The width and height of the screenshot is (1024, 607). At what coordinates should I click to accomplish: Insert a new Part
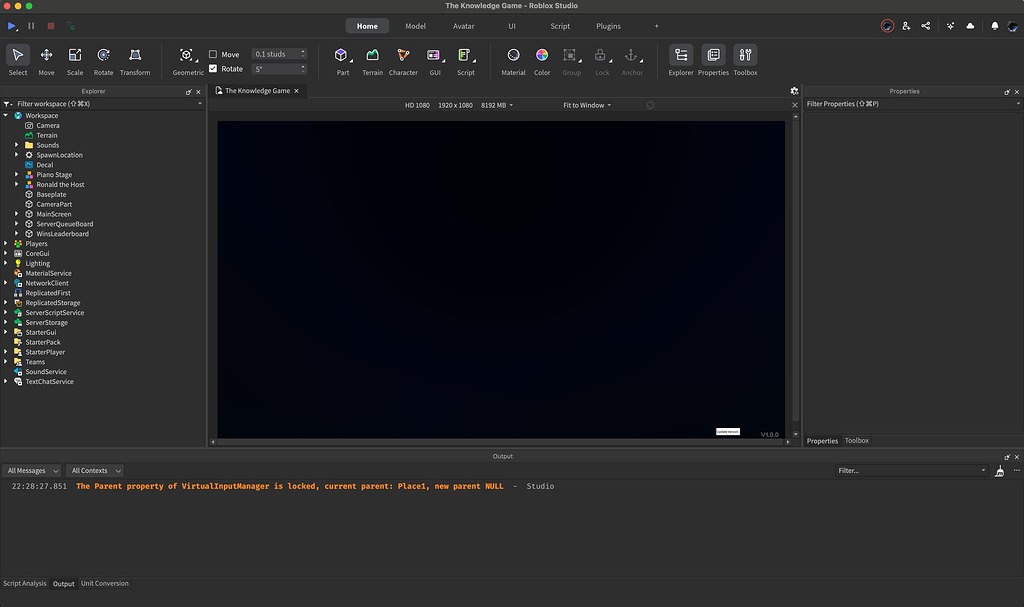click(x=341, y=58)
